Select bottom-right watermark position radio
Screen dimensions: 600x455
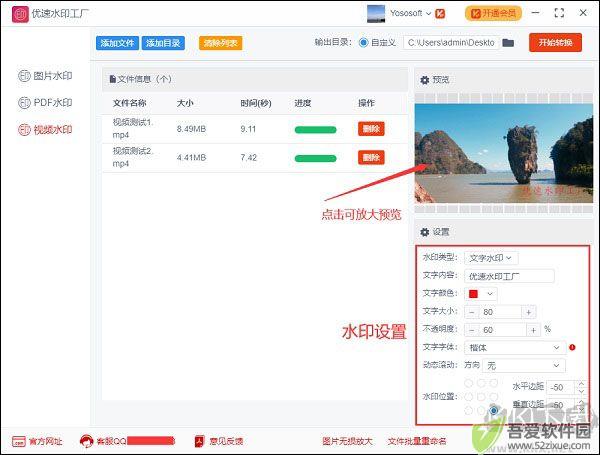[x=494, y=411]
